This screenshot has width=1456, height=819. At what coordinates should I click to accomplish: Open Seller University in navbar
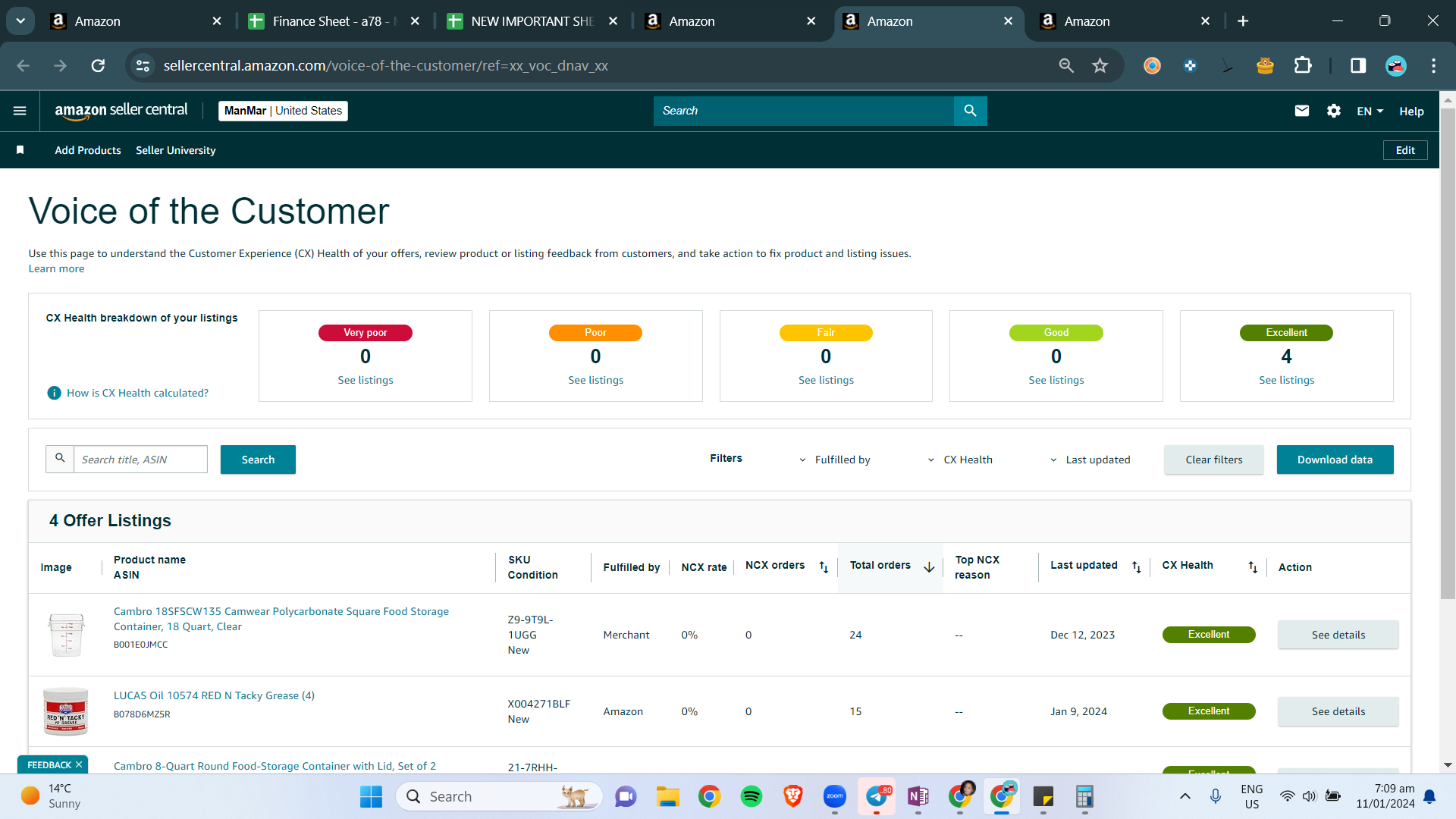(175, 150)
